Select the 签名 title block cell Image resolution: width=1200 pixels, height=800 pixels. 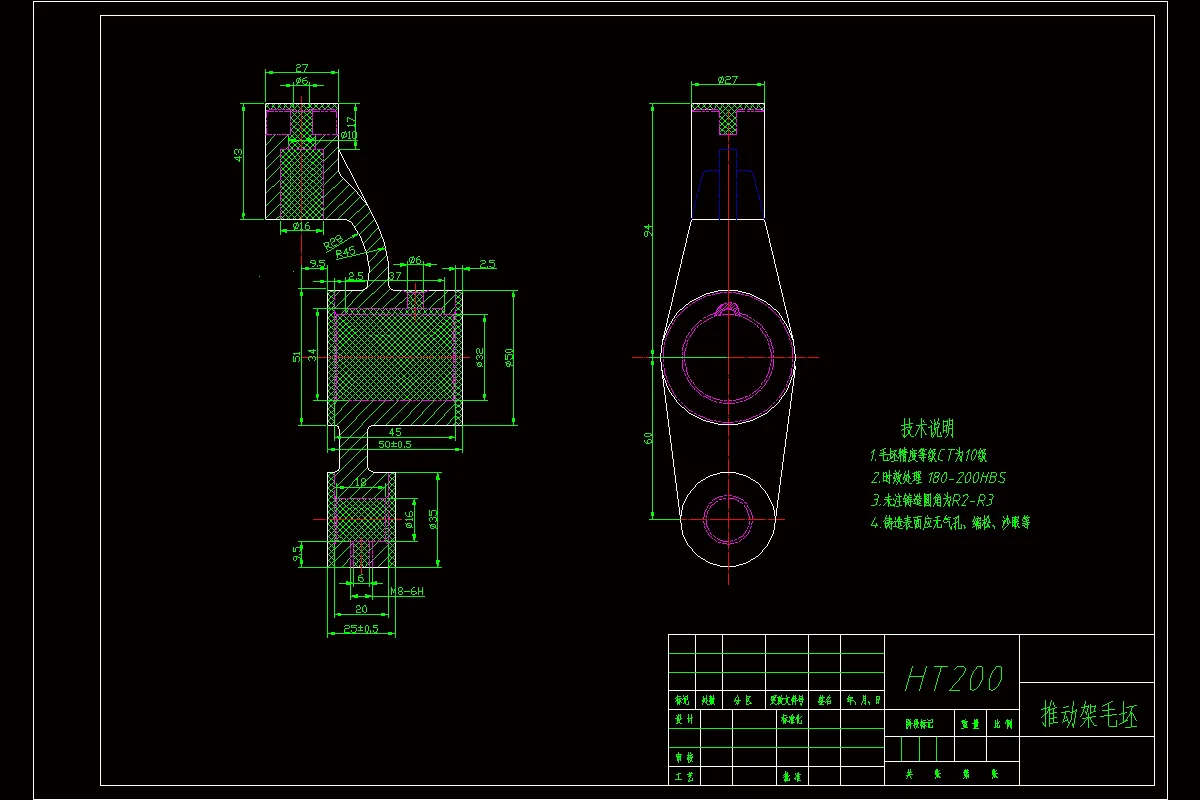pyautogui.click(x=825, y=701)
